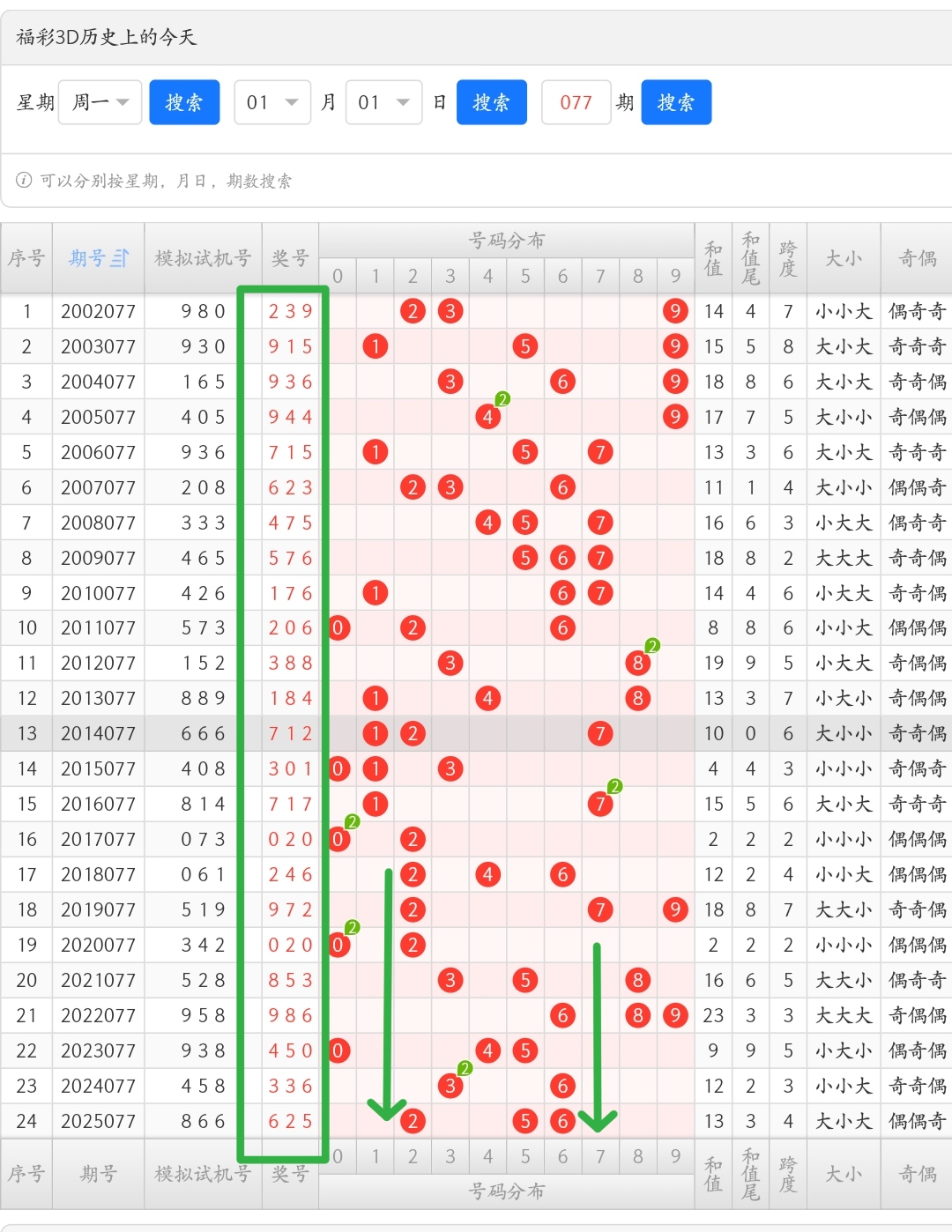
Task: Click the 期号 footer column label
Action: coord(98,1174)
